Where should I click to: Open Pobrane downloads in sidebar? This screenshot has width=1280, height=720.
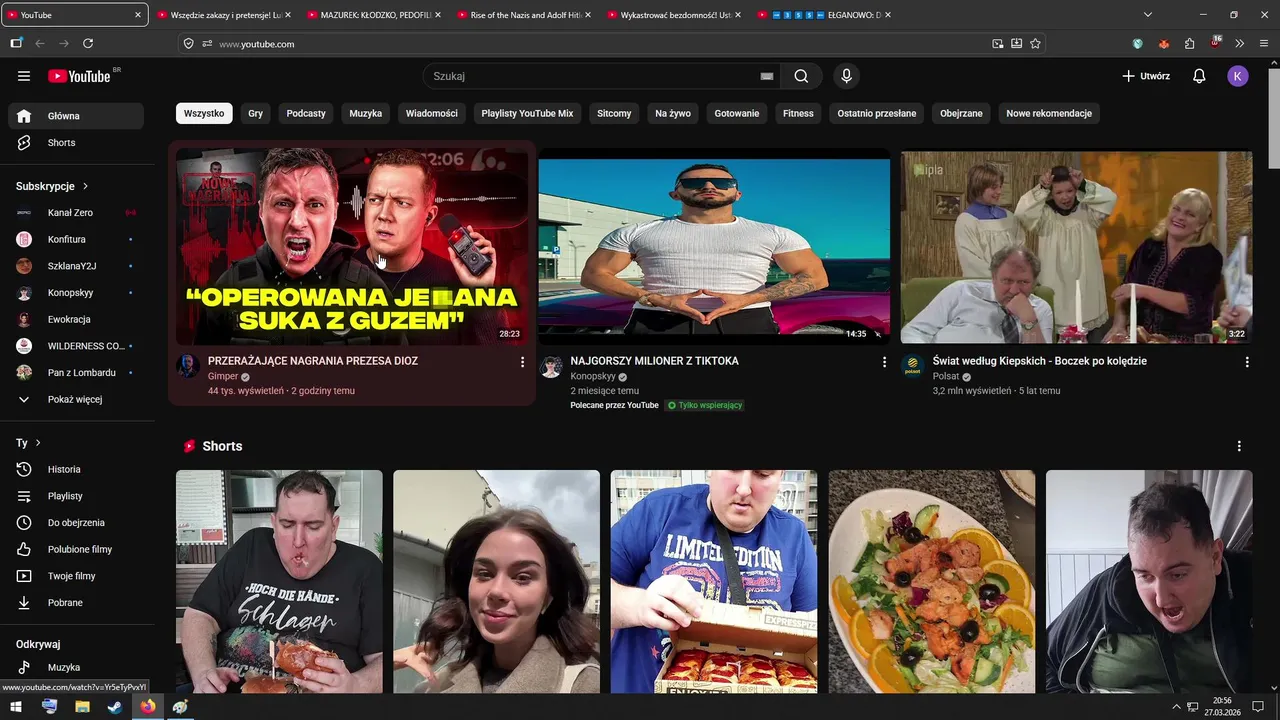[76, 603]
